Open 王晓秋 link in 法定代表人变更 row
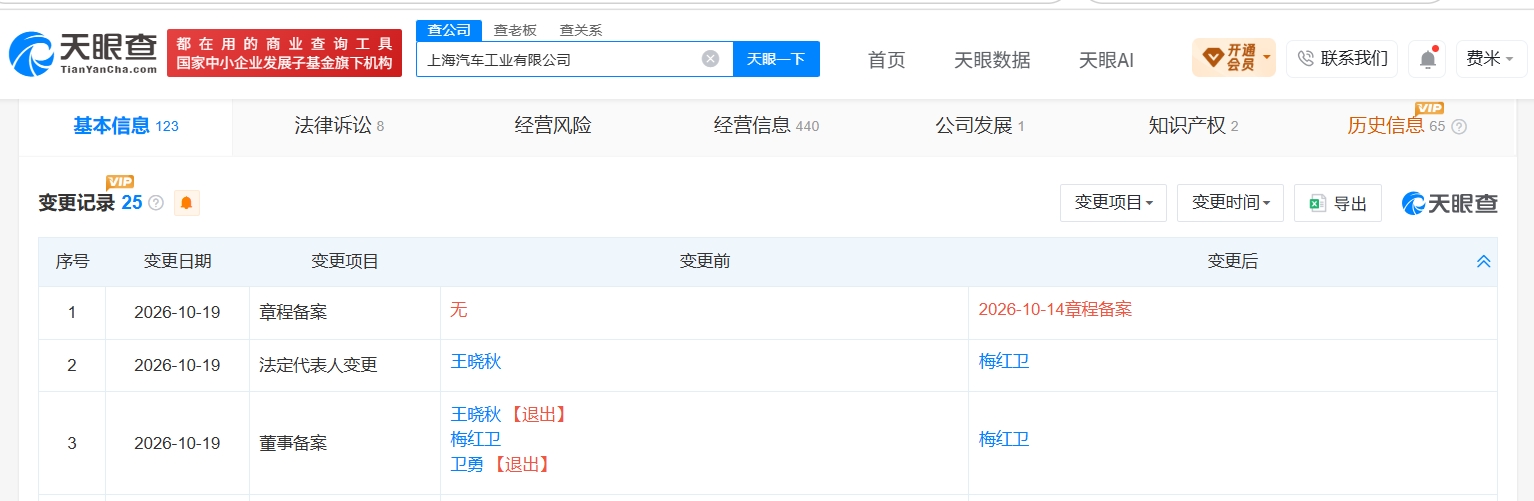The image size is (1534, 501). [x=476, y=361]
